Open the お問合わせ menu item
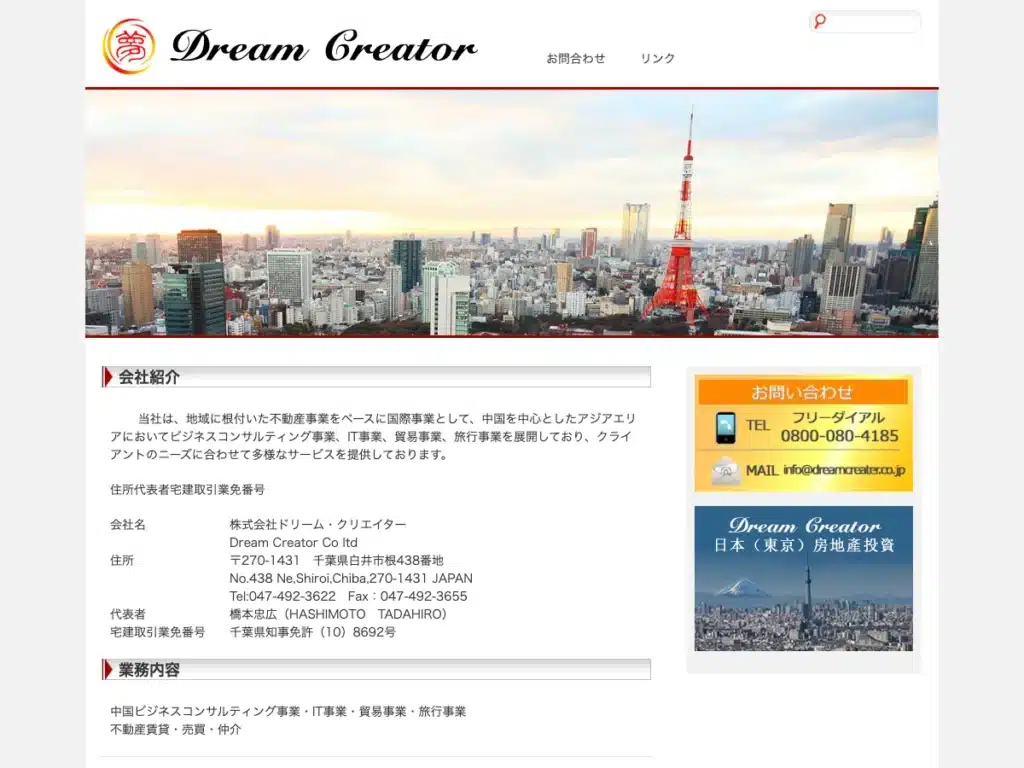 pos(575,58)
